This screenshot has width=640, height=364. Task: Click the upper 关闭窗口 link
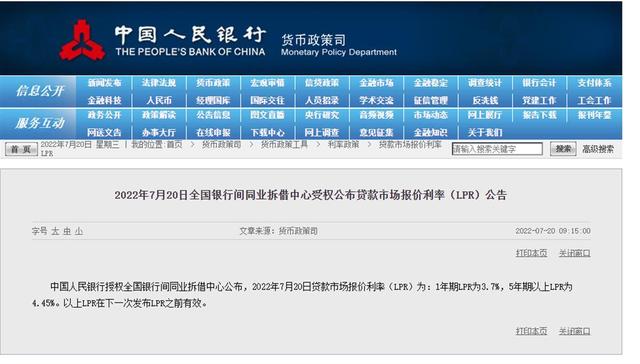point(574,253)
